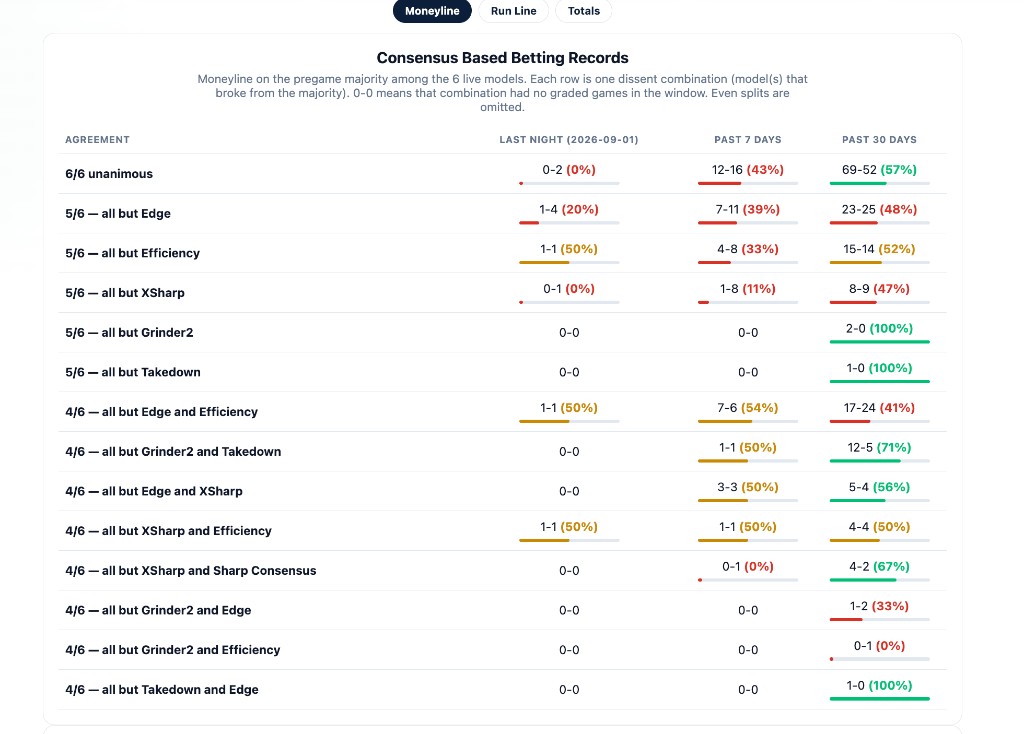Select the 5/6 — all but XSharp label
The image size is (1024, 734).
[x=125, y=293]
